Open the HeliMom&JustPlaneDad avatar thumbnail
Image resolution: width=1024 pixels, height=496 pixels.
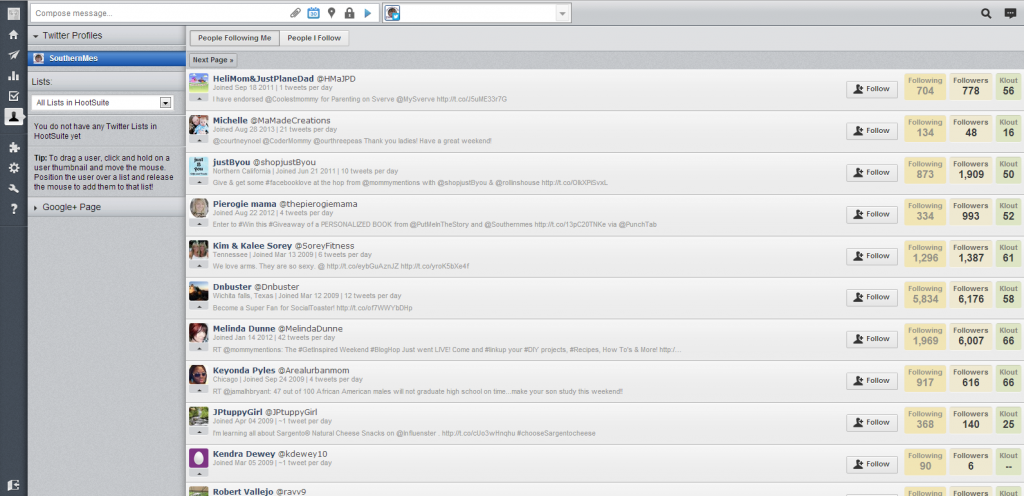pyautogui.click(x=199, y=83)
